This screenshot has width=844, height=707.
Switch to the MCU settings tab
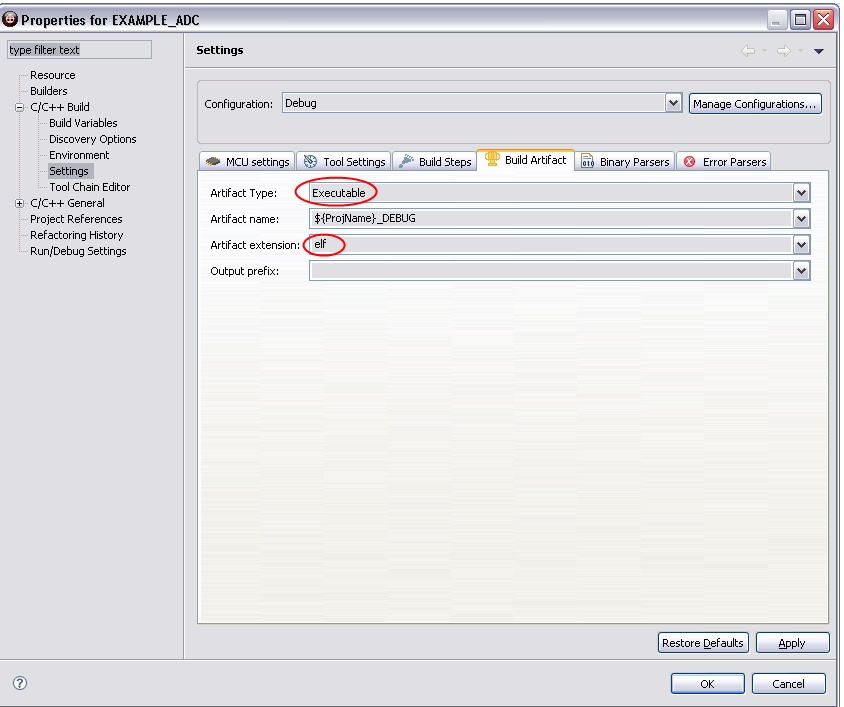(247, 162)
